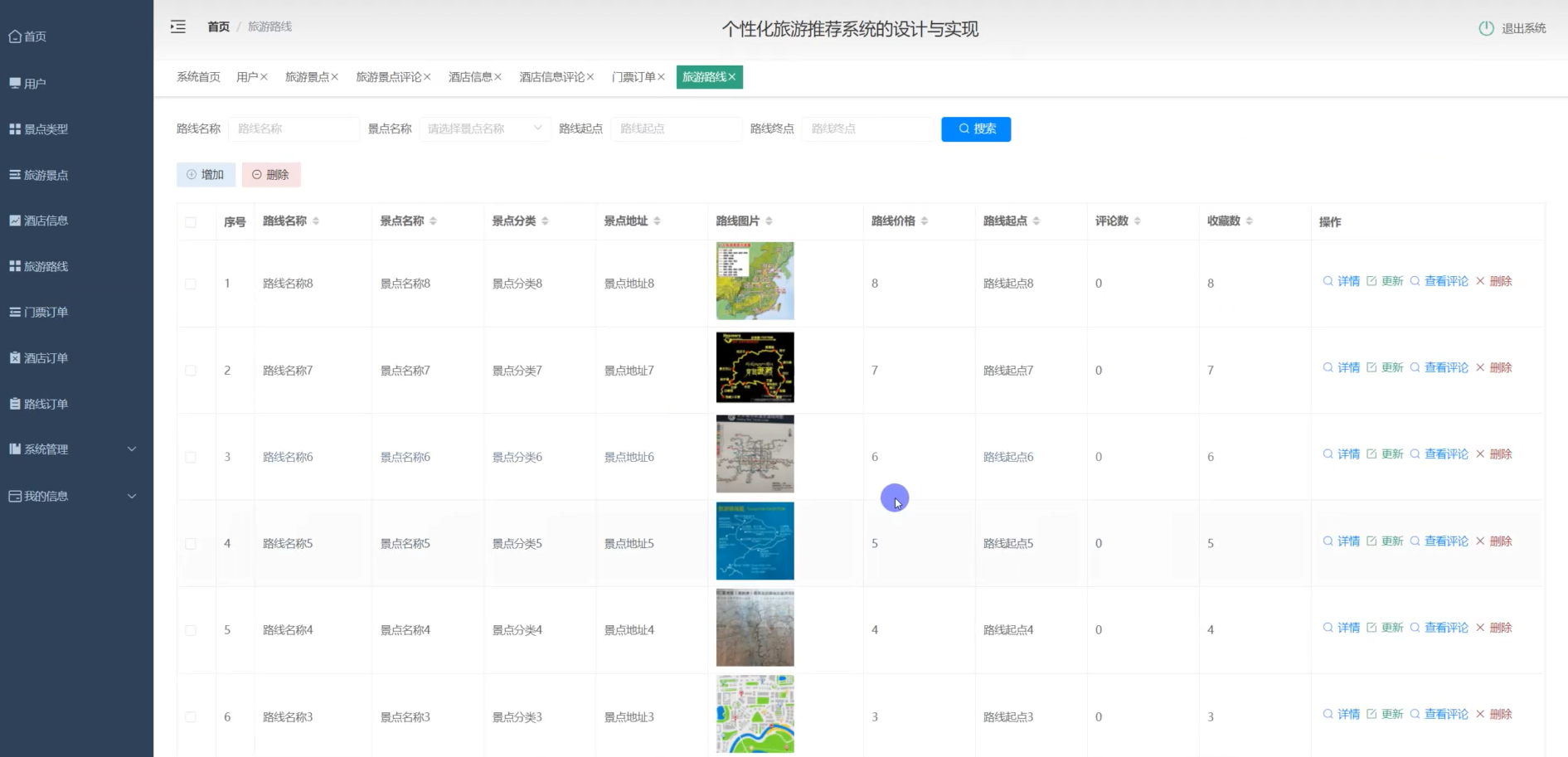Check the row for 路线名称6
Viewport: 1568px width, 757px height.
point(191,457)
